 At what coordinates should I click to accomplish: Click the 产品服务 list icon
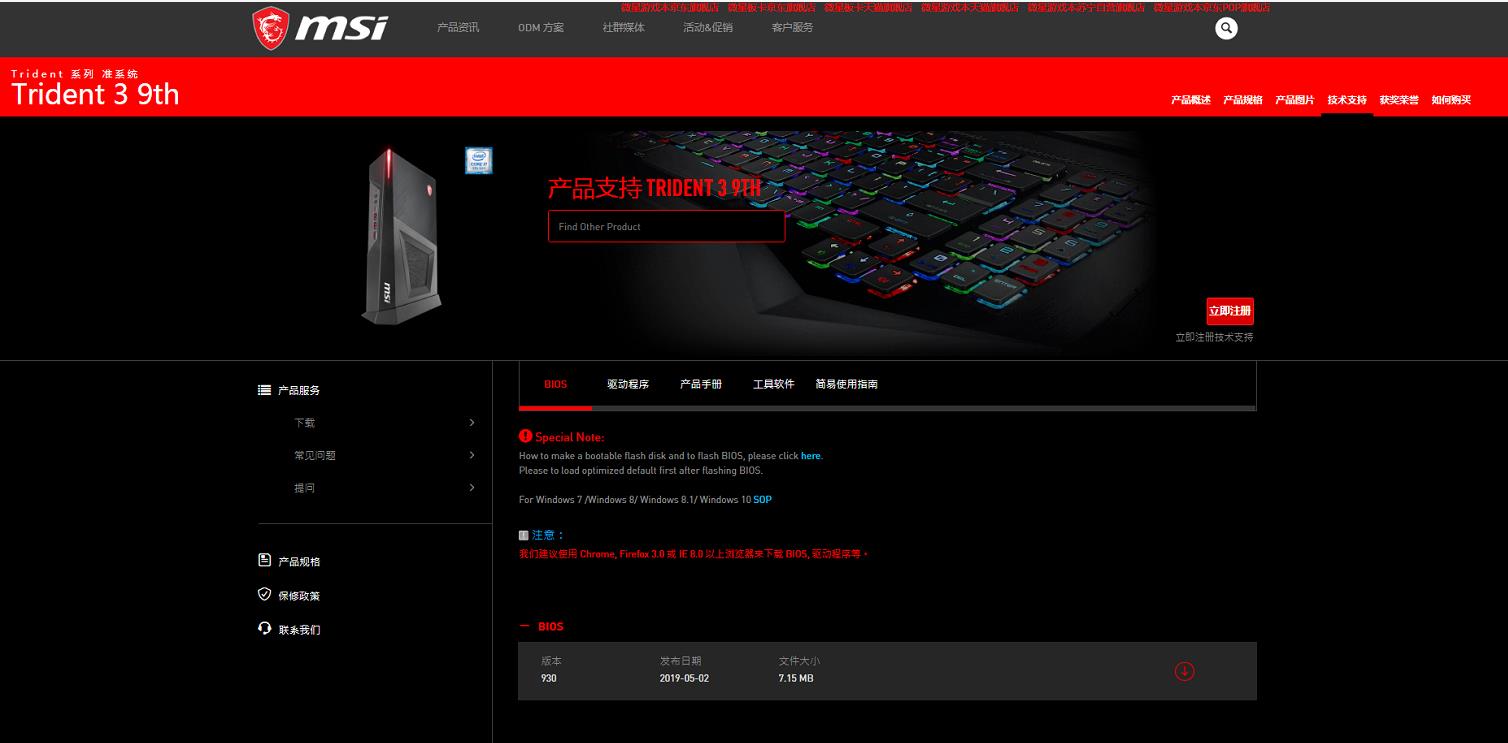[x=264, y=390]
